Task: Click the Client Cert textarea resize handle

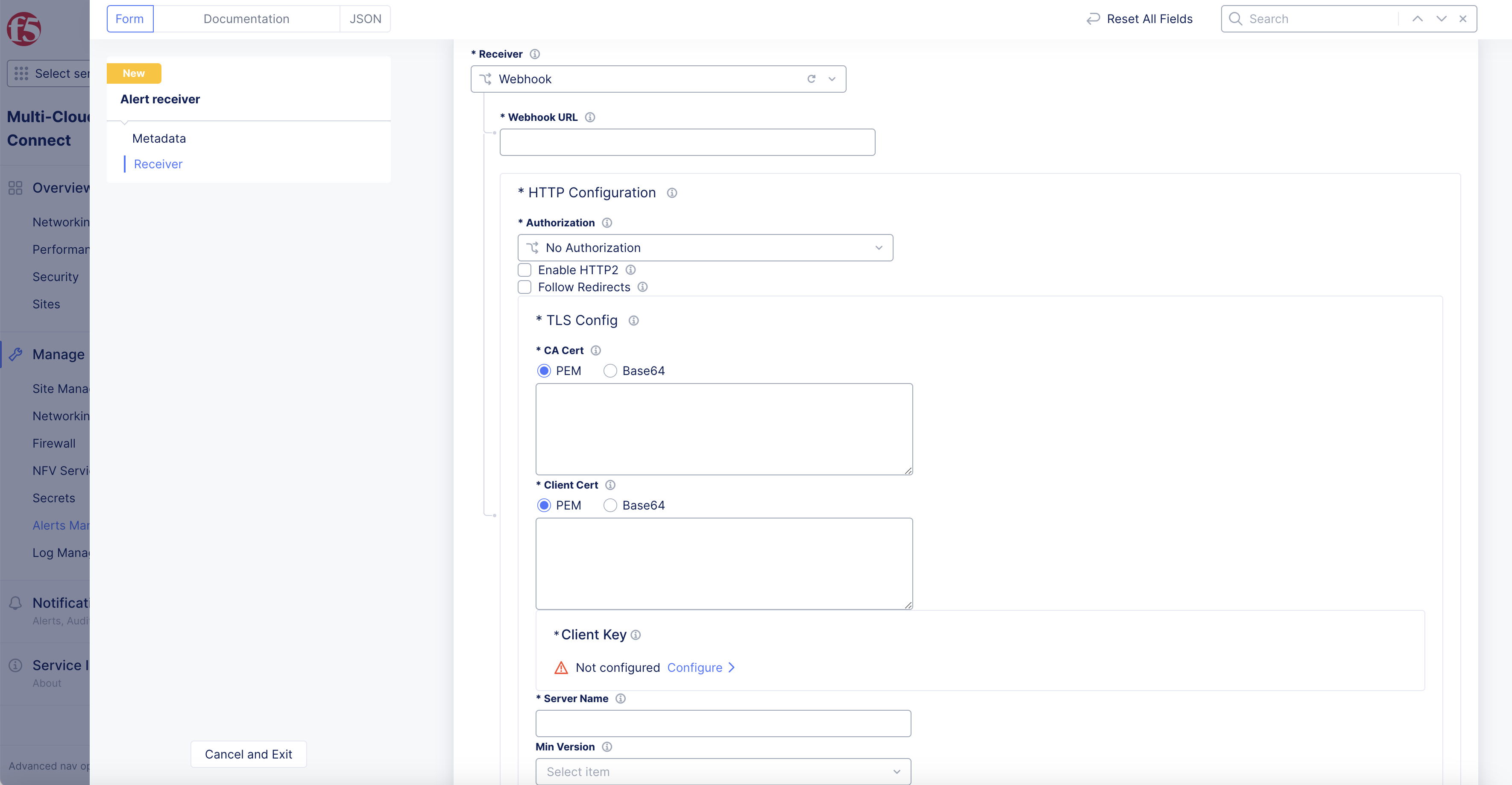Action: tap(908, 605)
